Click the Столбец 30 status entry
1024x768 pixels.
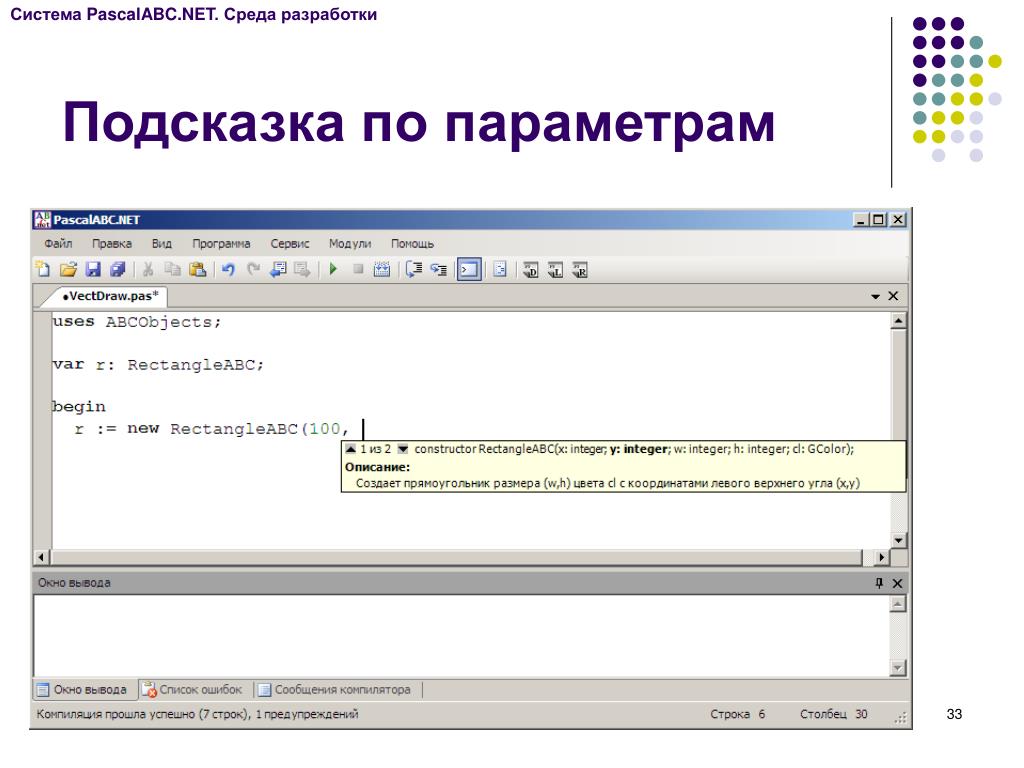pos(833,714)
